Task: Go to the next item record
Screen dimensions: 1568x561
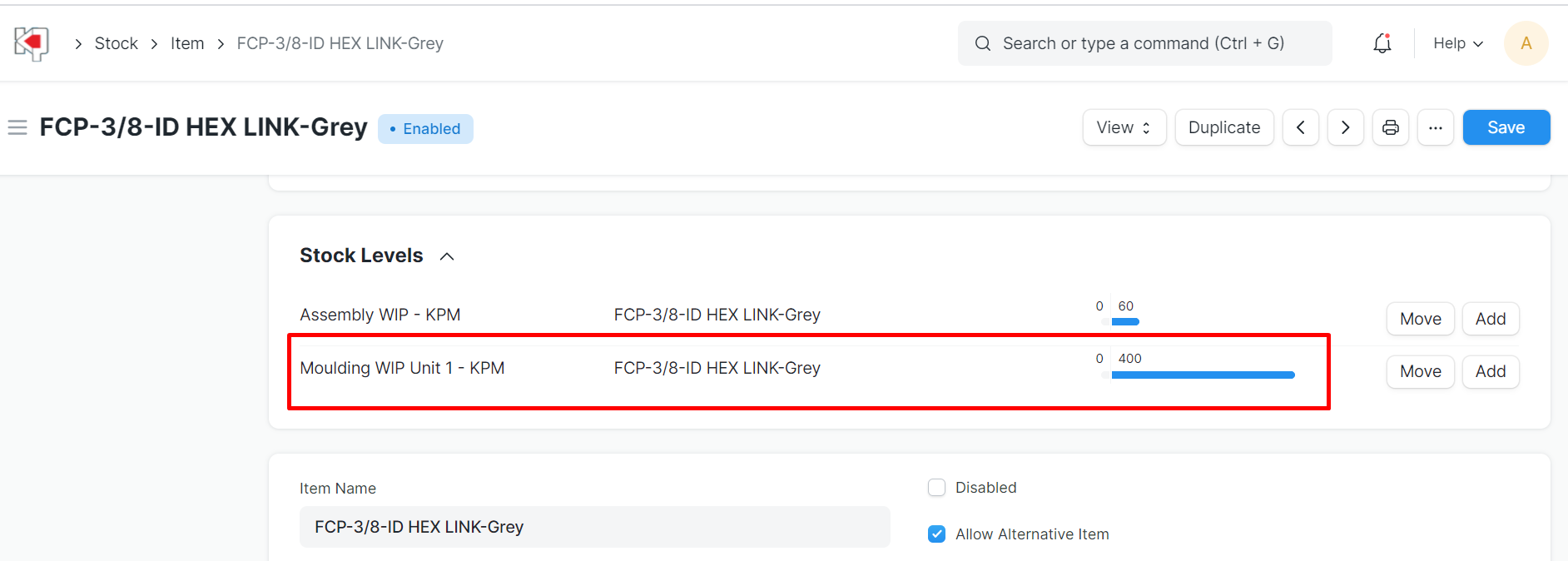Action: click(1345, 127)
